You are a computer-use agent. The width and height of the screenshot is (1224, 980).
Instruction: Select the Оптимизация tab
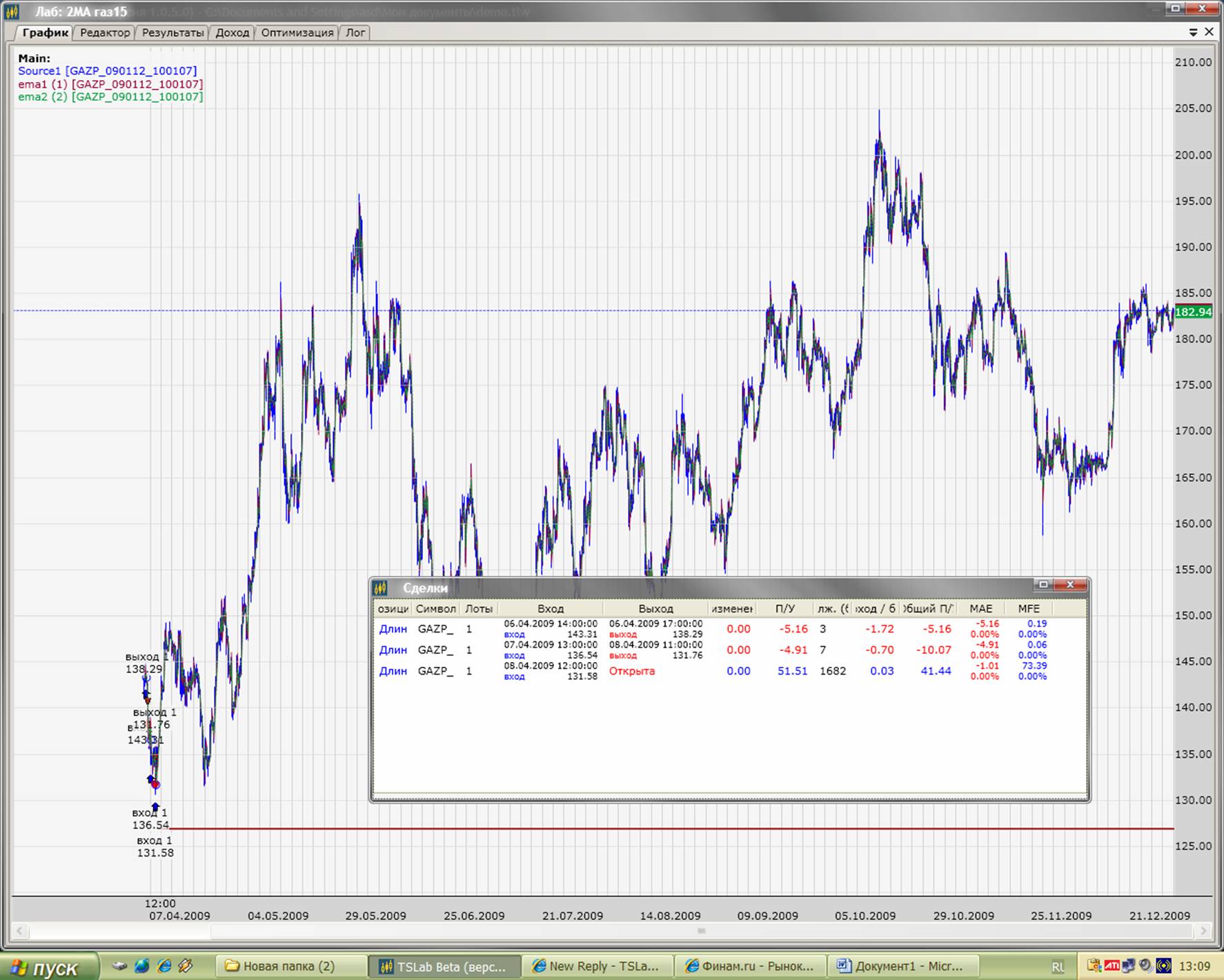click(297, 32)
